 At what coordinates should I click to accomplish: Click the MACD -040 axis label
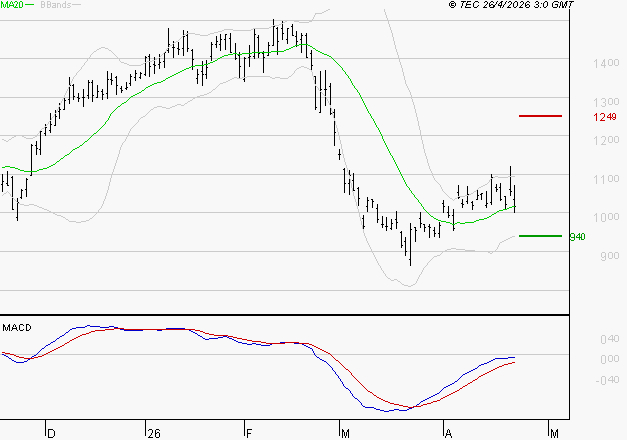click(x=607, y=380)
